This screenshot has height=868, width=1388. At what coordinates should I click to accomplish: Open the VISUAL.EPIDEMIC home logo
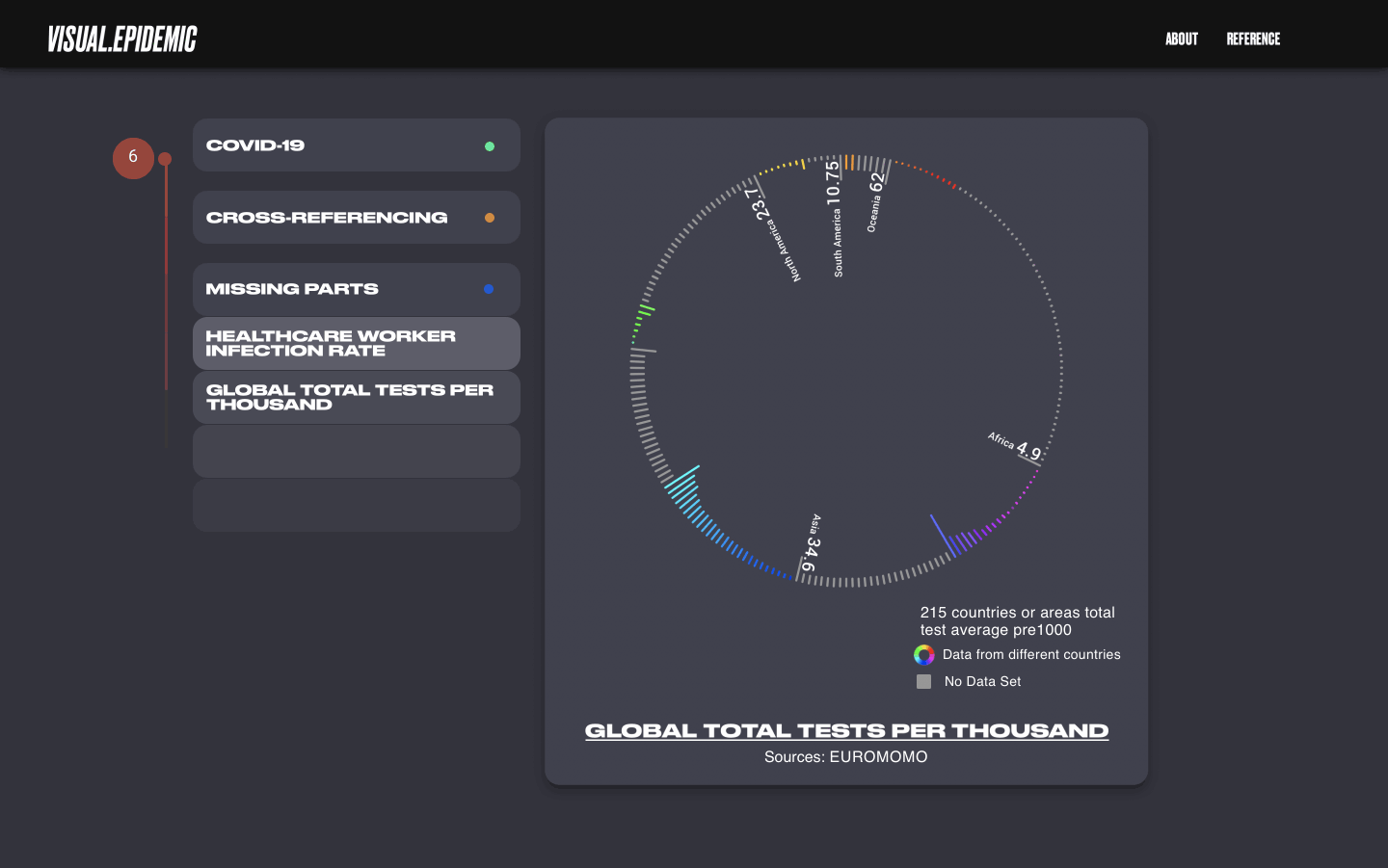click(122, 39)
